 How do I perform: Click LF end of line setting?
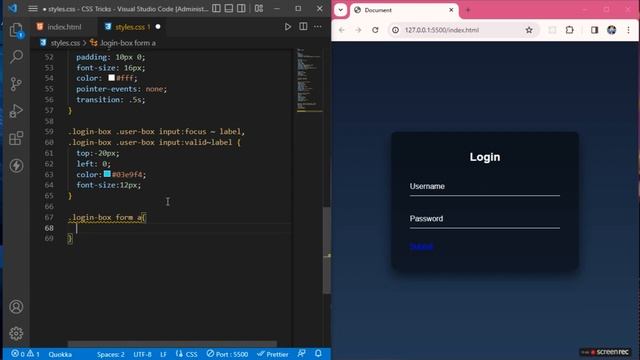click(x=163, y=354)
